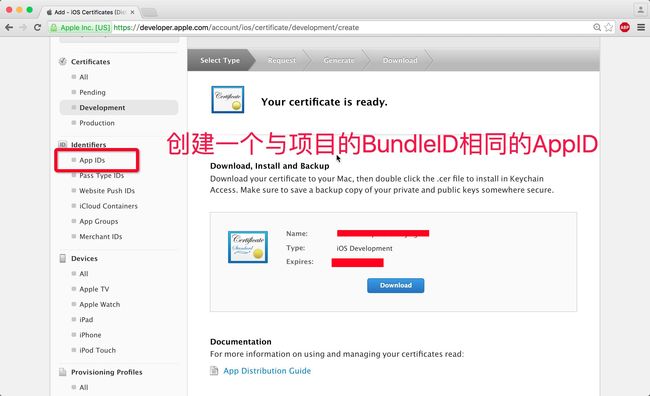Click the certificate thumbnail in details box
This screenshot has height=396, width=650.
coord(248,247)
